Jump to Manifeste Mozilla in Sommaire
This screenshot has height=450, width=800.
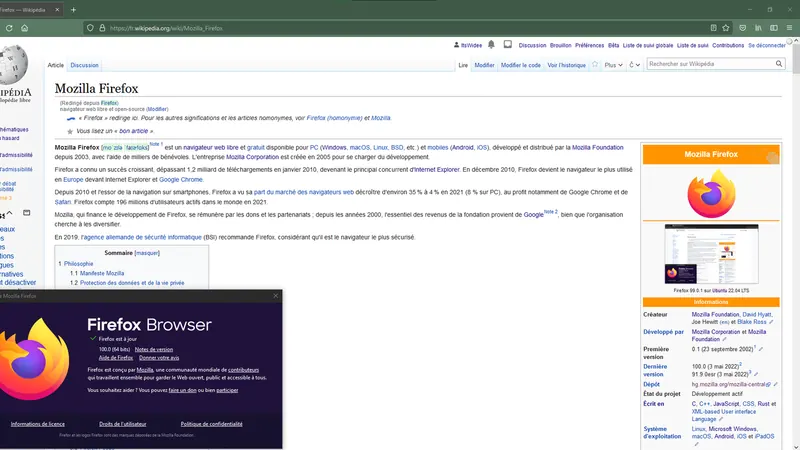[x=102, y=273]
